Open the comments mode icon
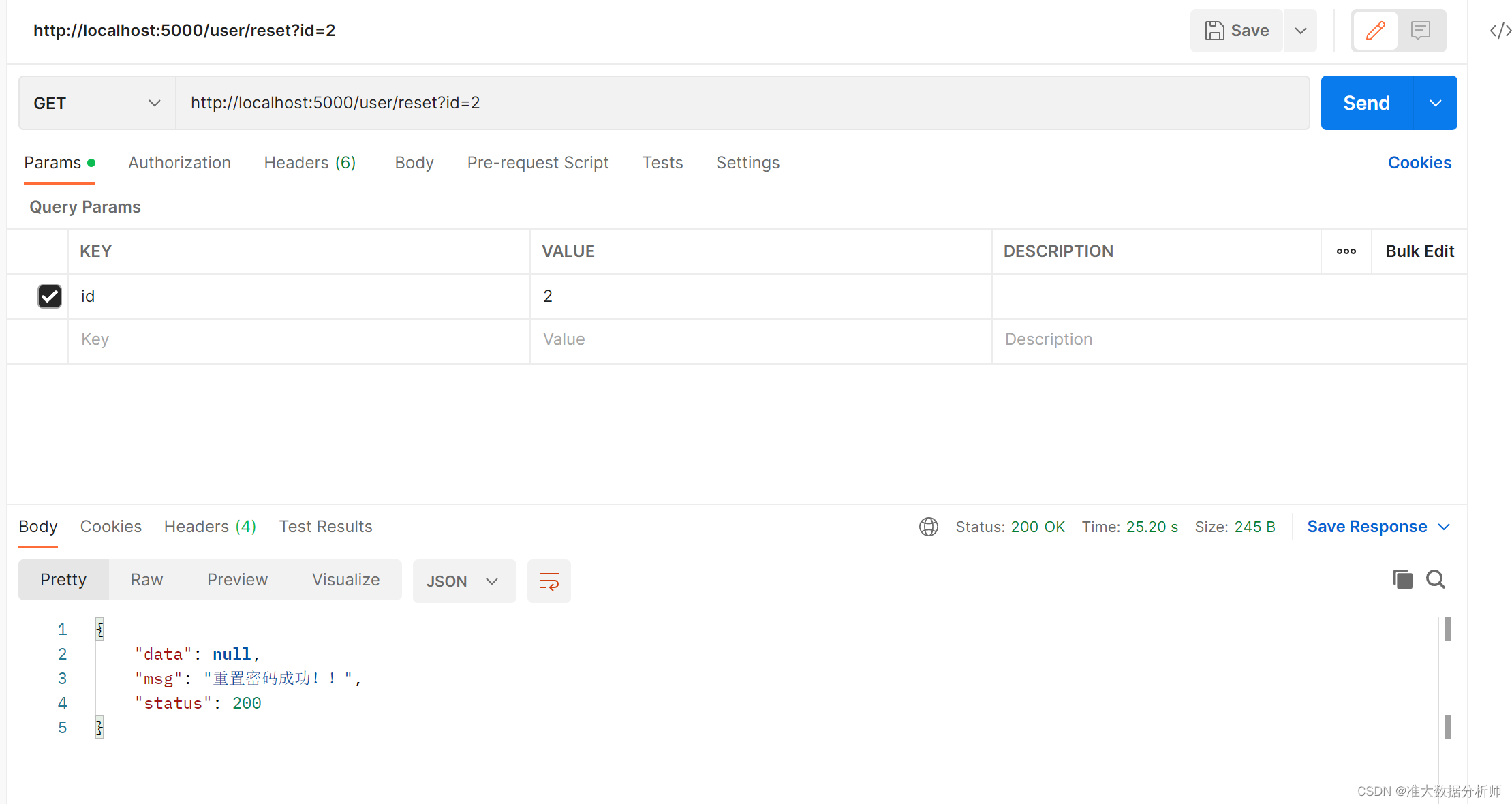 coord(1421,31)
